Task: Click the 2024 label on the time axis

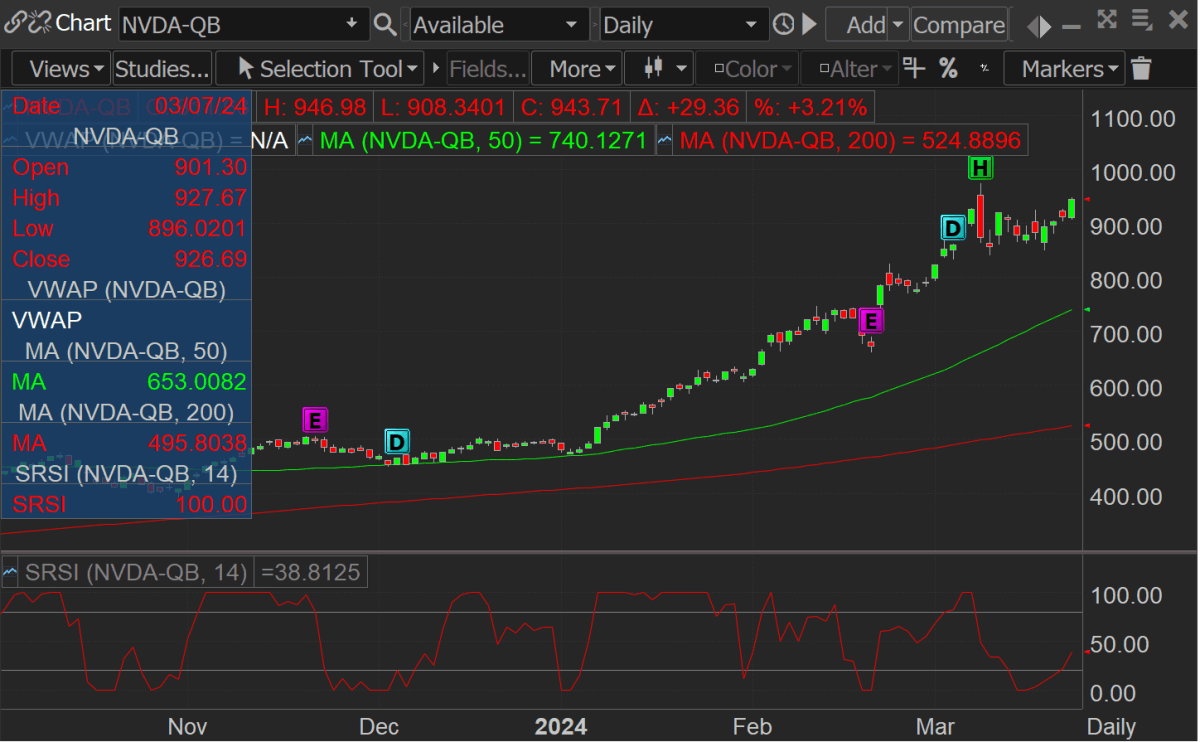Action: [560, 726]
